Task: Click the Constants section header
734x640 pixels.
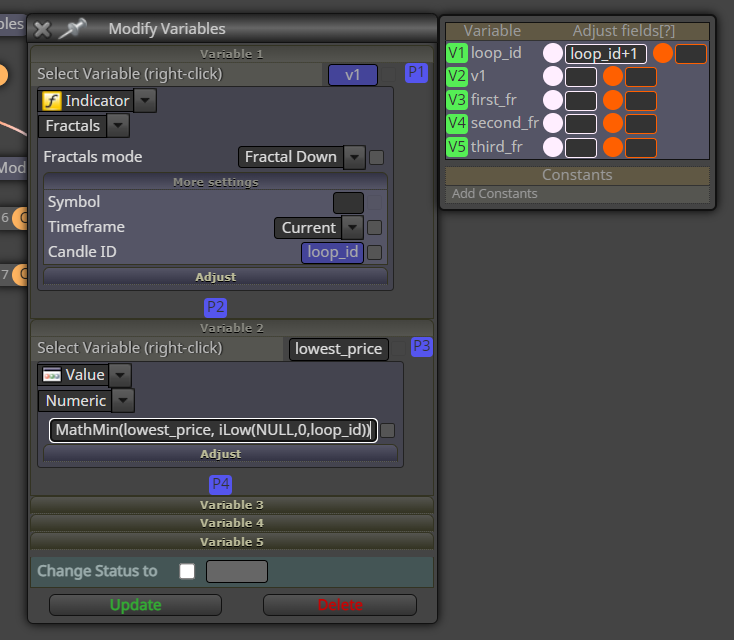Action: pos(577,175)
